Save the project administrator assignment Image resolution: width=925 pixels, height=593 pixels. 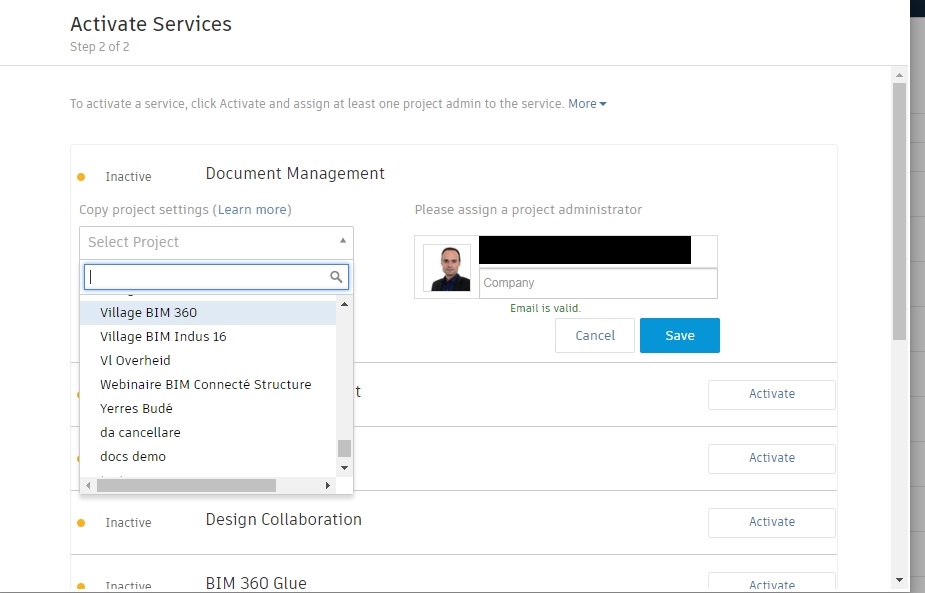tap(679, 335)
